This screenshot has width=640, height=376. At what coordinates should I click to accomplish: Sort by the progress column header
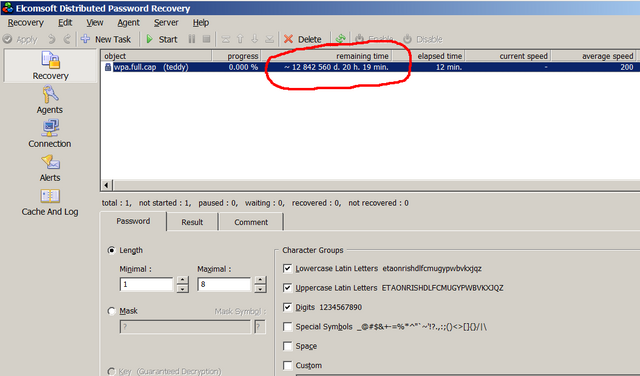click(236, 56)
